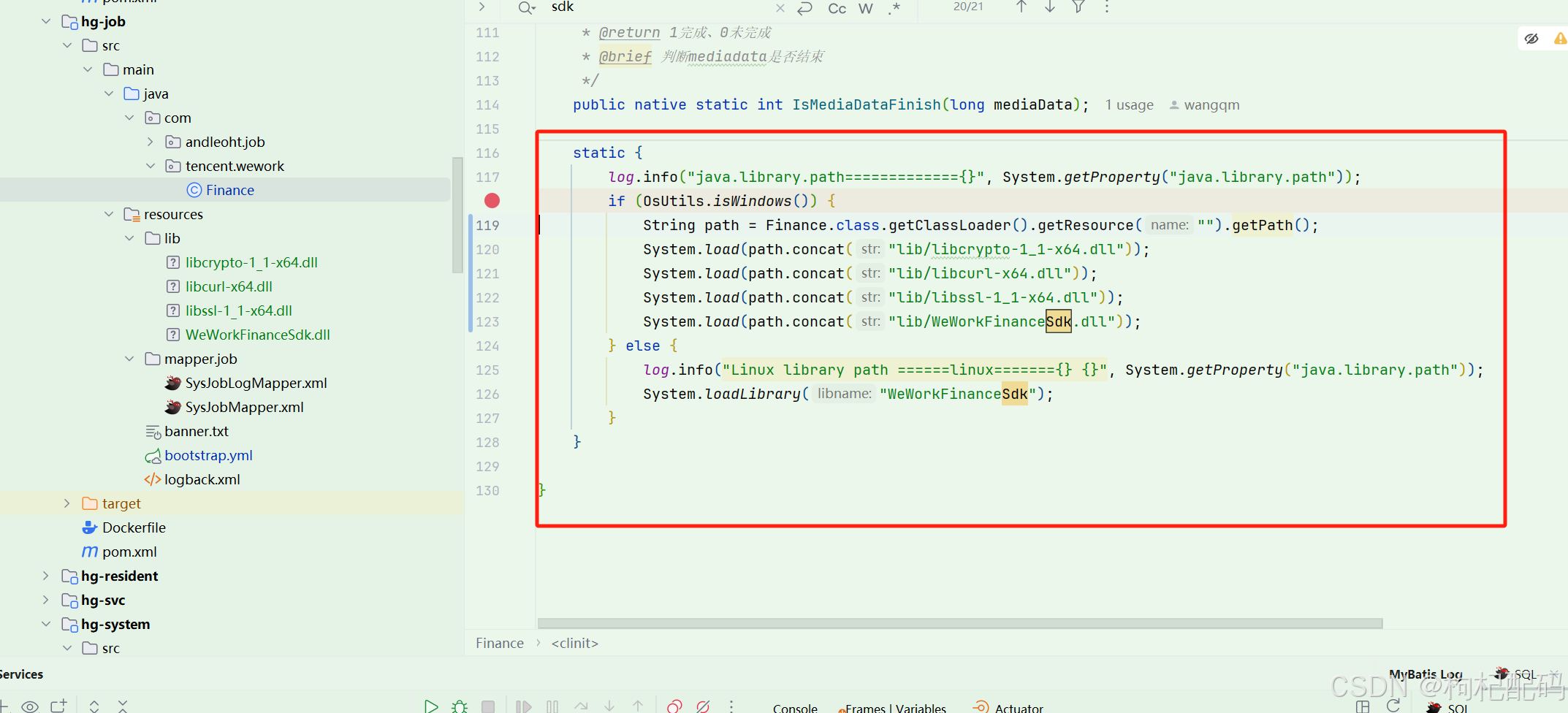This screenshot has height=713, width=1568.
Task: Toggle Mute Breakpoints icon
Action: coord(703,706)
